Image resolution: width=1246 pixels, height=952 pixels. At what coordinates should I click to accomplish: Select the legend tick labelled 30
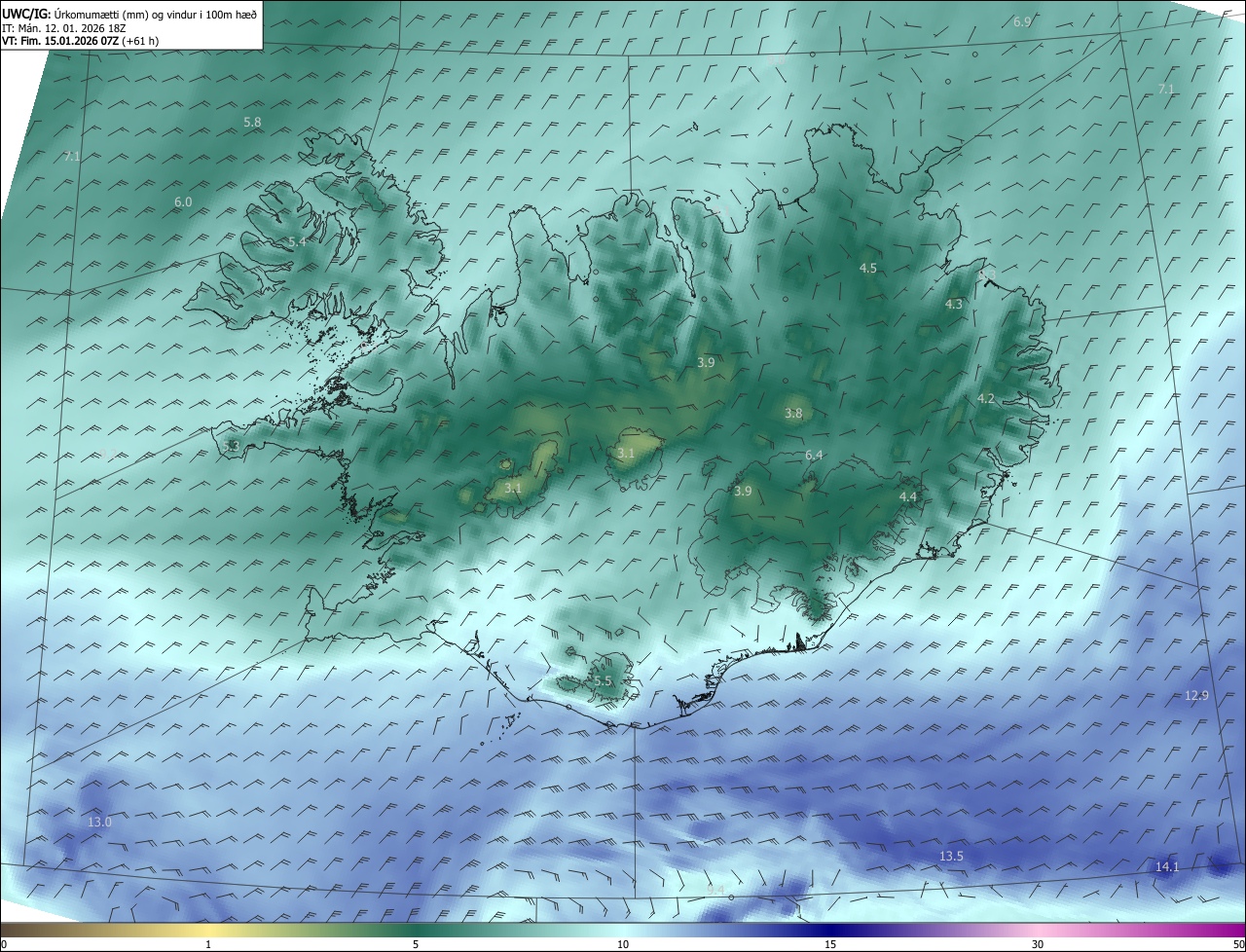[x=1038, y=944]
